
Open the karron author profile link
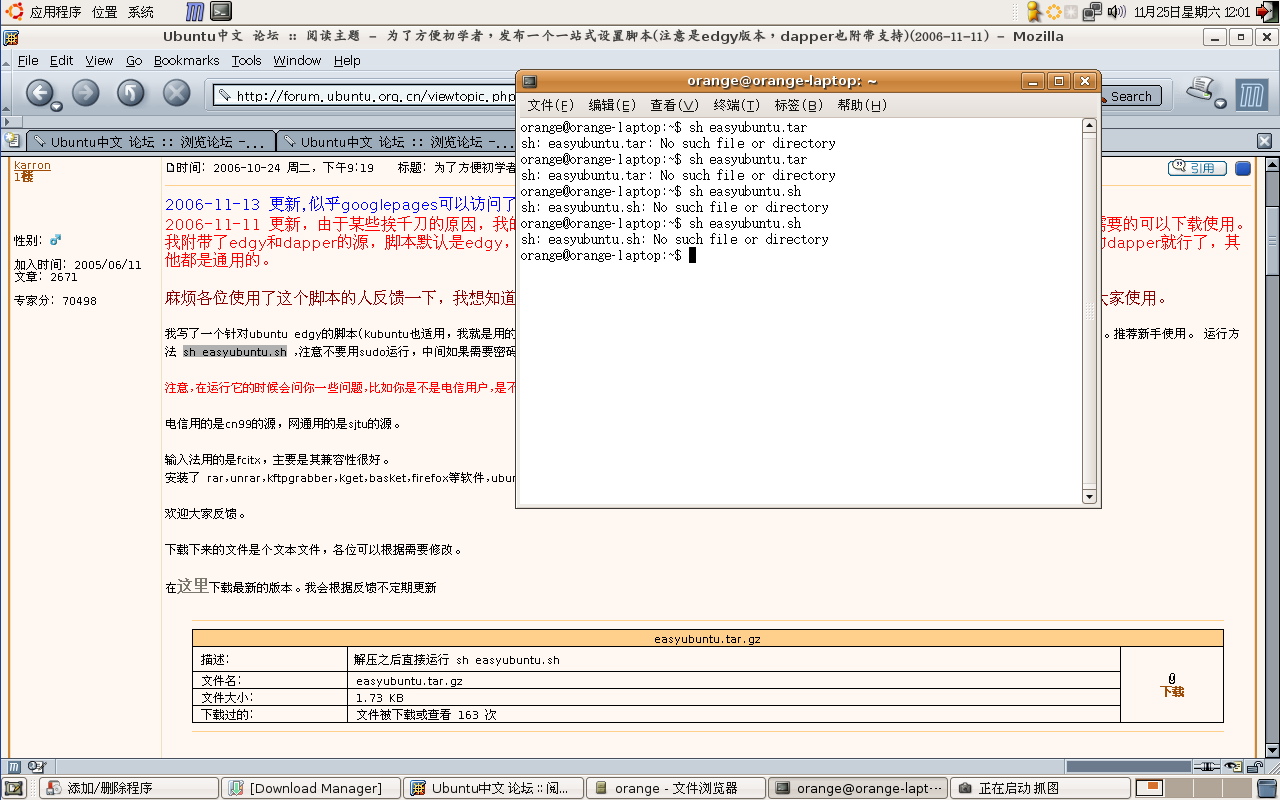click(x=32, y=165)
